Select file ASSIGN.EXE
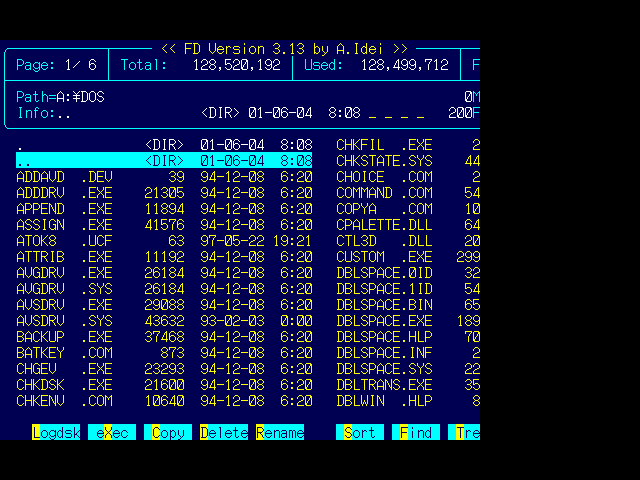Screen dimensions: 640x480 pyautogui.click(x=164, y=224)
